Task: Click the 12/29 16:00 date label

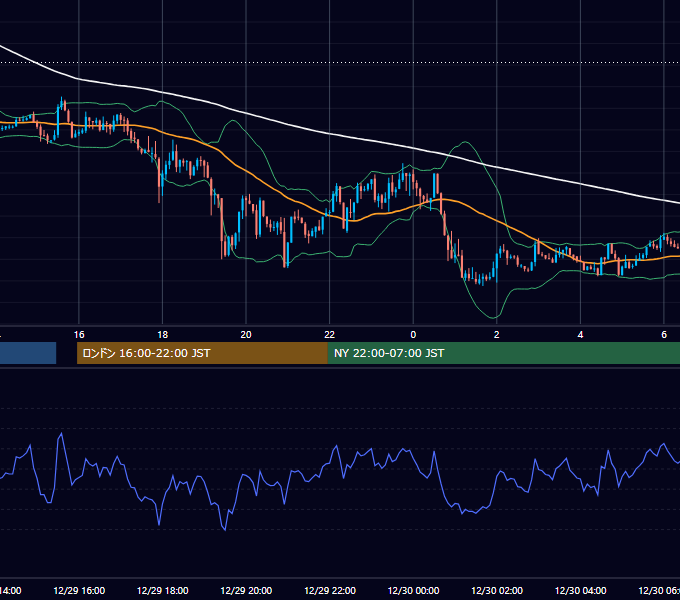Action: [x=79, y=590]
